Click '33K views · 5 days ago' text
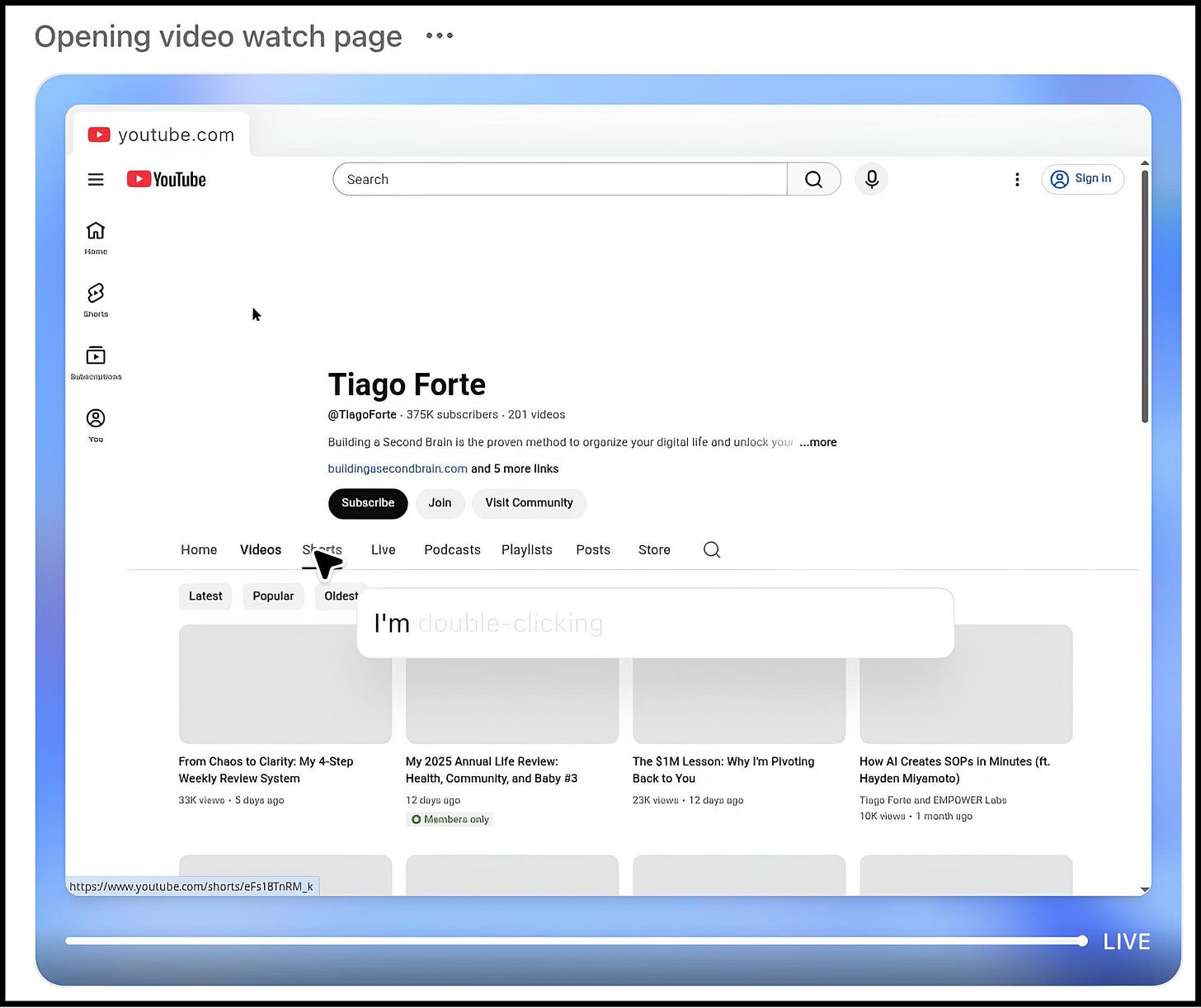Viewport: 1201px width, 1008px height. (x=231, y=800)
